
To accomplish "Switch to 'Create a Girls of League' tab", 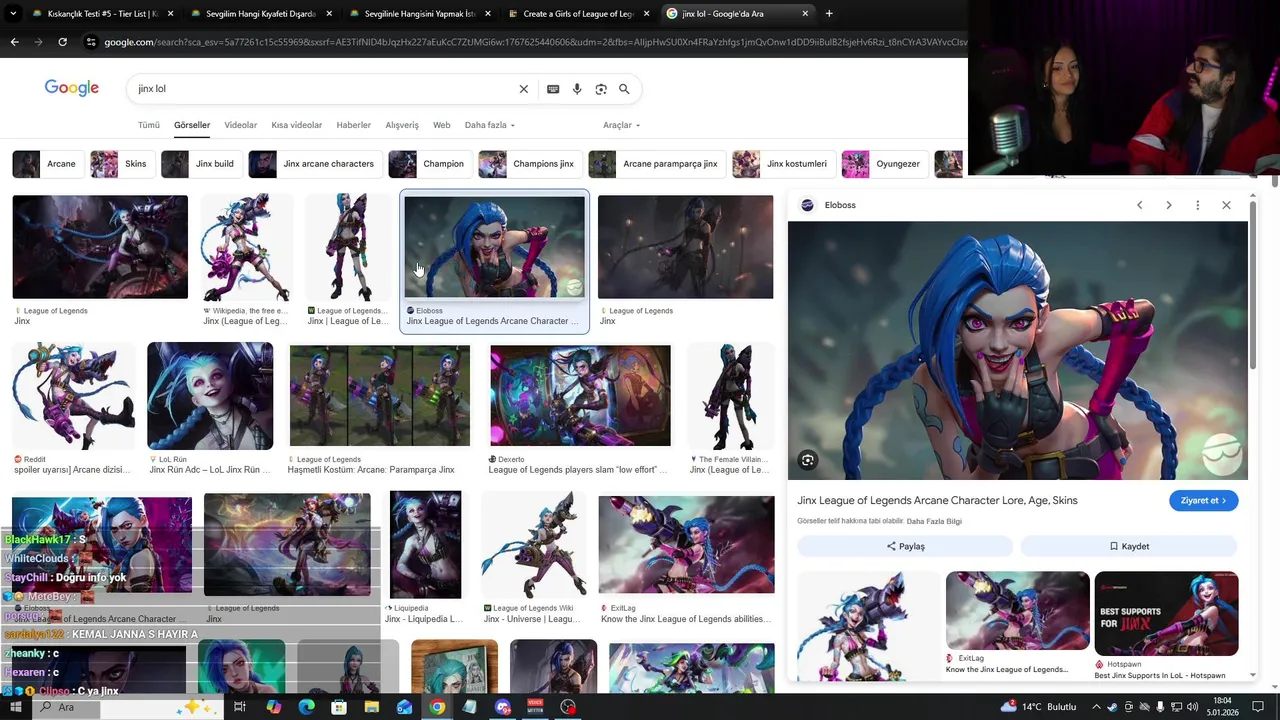I will [x=580, y=14].
